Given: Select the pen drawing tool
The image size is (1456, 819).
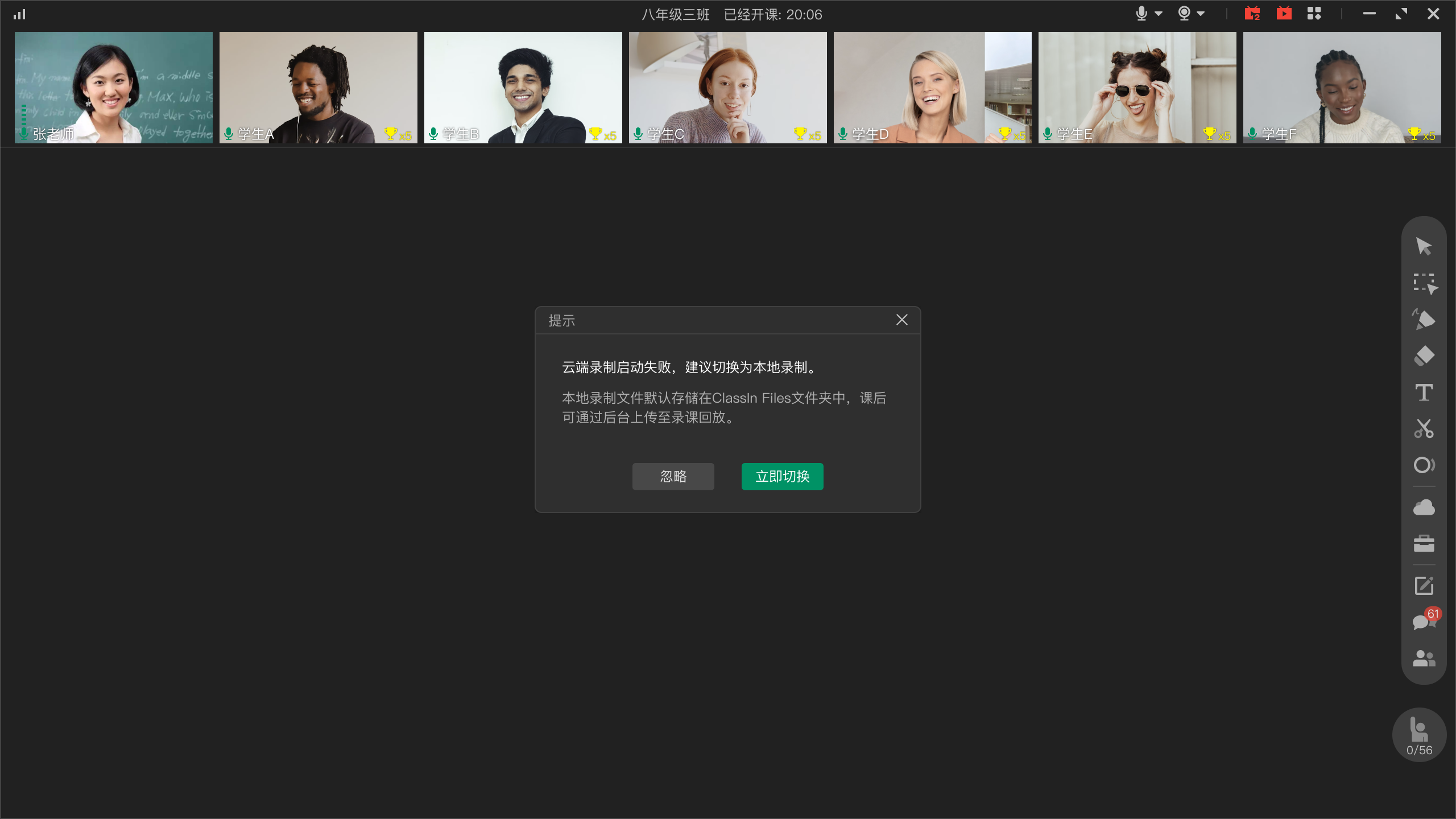Looking at the screenshot, I should (x=1424, y=320).
